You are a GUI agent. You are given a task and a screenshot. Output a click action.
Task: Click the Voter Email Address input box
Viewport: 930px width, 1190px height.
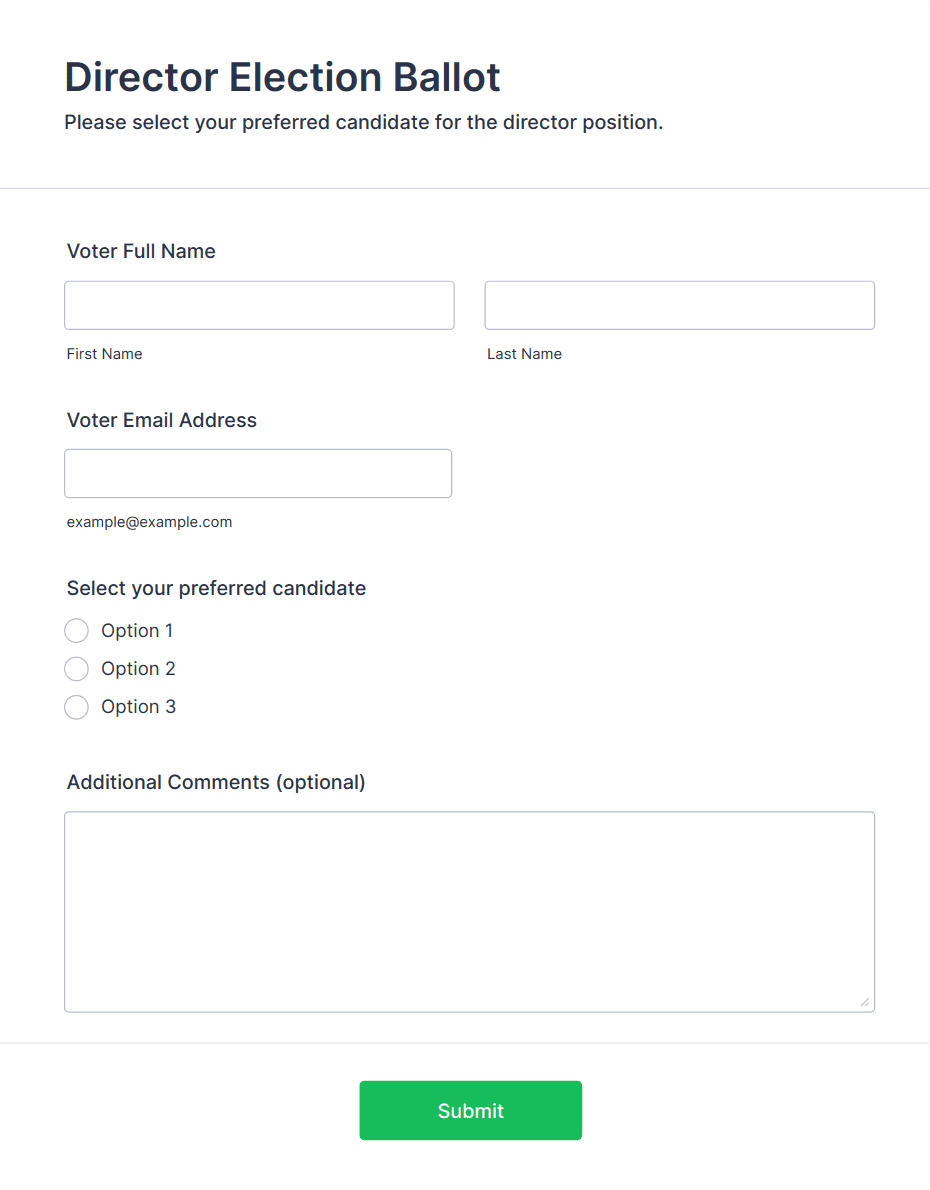pos(258,473)
